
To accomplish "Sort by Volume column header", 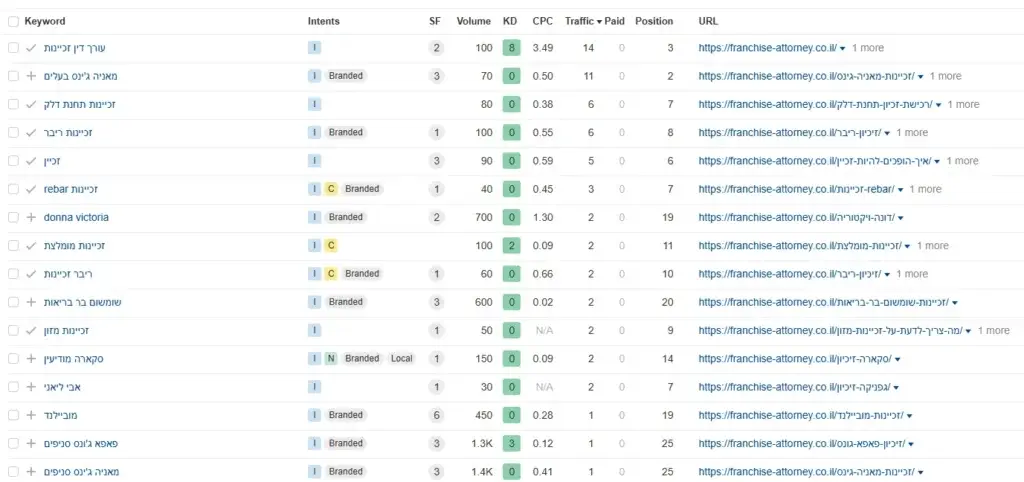I will click(473, 21).
